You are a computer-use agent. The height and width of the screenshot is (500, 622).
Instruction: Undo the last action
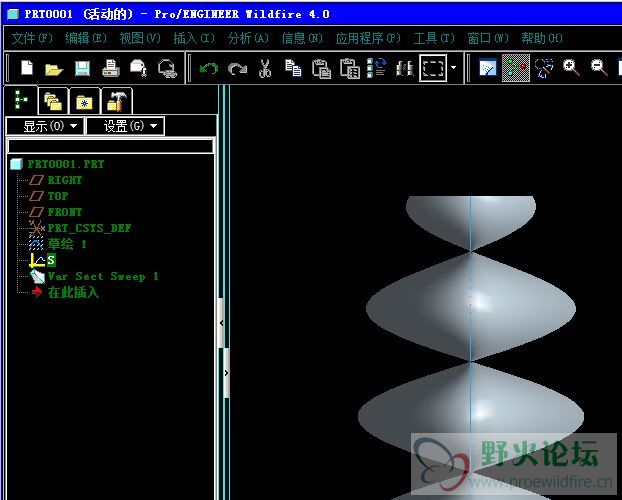[x=209, y=68]
